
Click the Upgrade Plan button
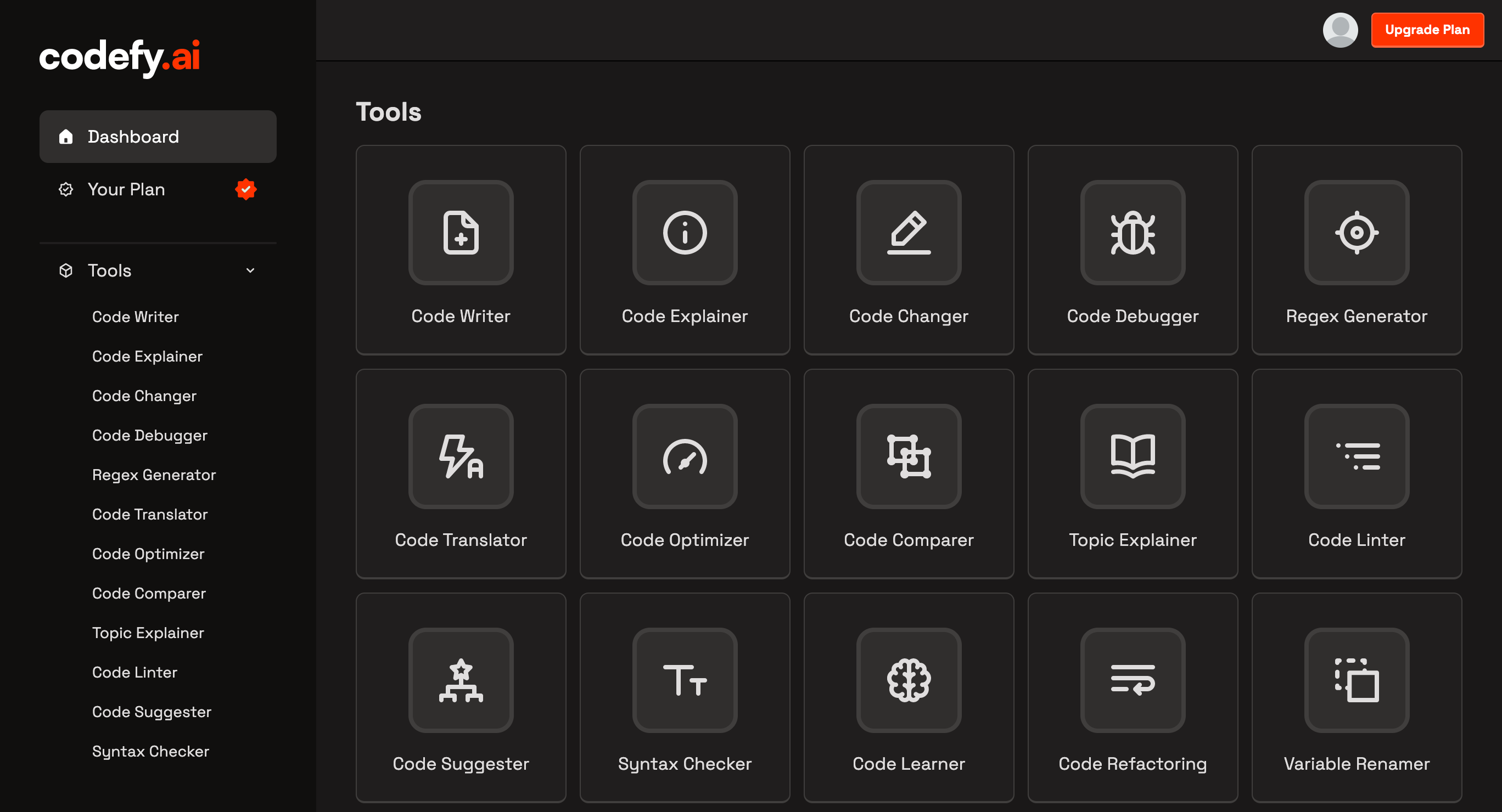click(x=1427, y=30)
